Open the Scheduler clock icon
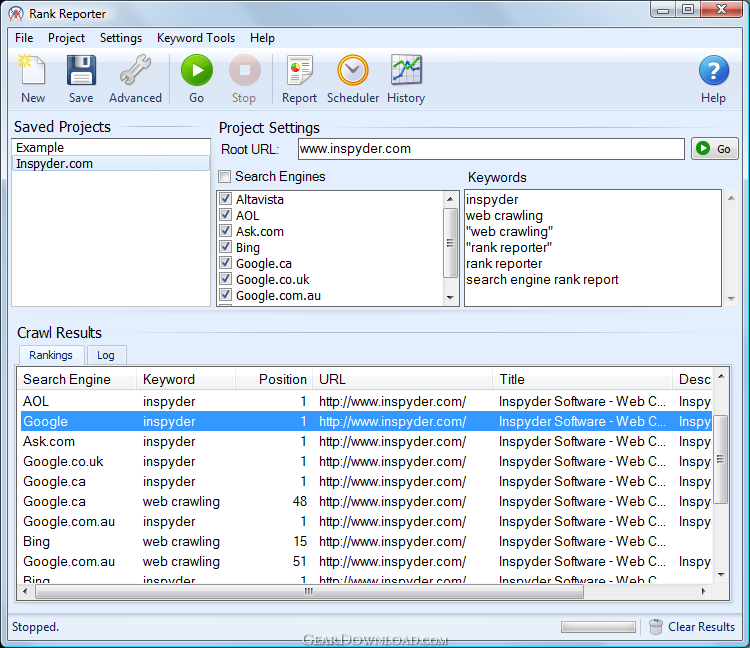Image resolution: width=750 pixels, height=648 pixels. click(x=353, y=70)
